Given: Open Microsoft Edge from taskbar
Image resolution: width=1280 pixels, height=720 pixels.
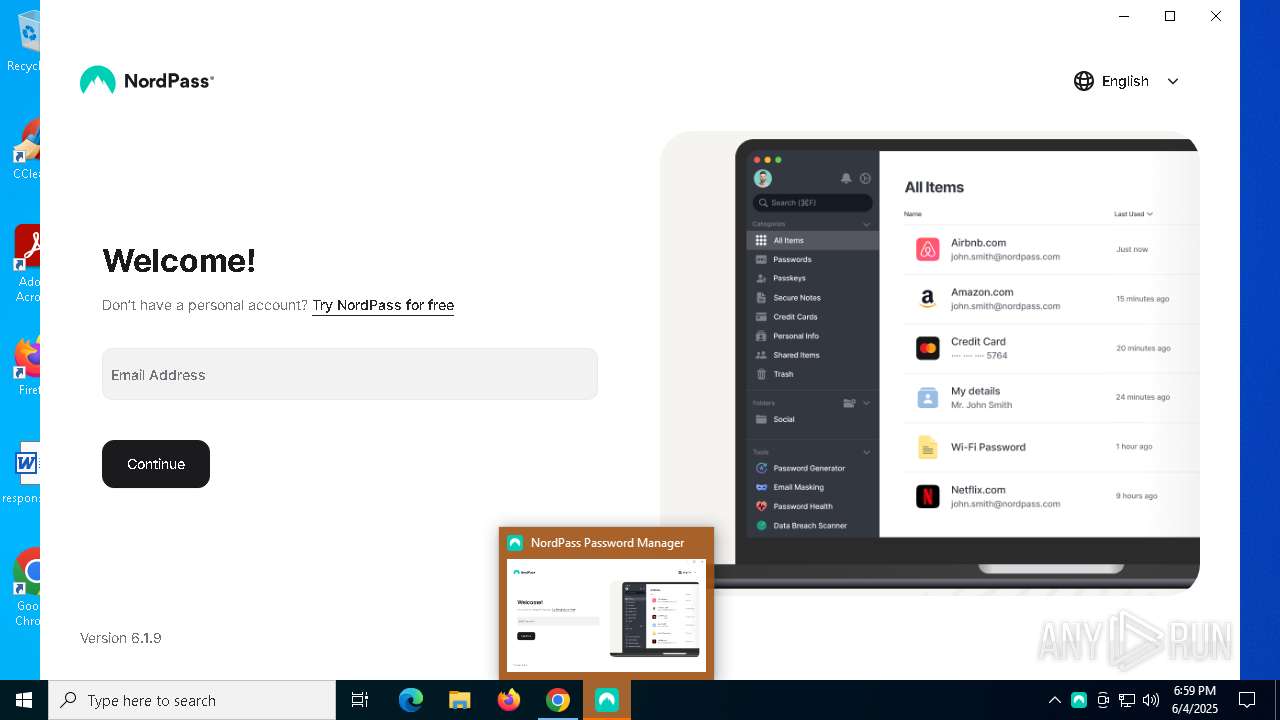Looking at the screenshot, I should pyautogui.click(x=411, y=700).
